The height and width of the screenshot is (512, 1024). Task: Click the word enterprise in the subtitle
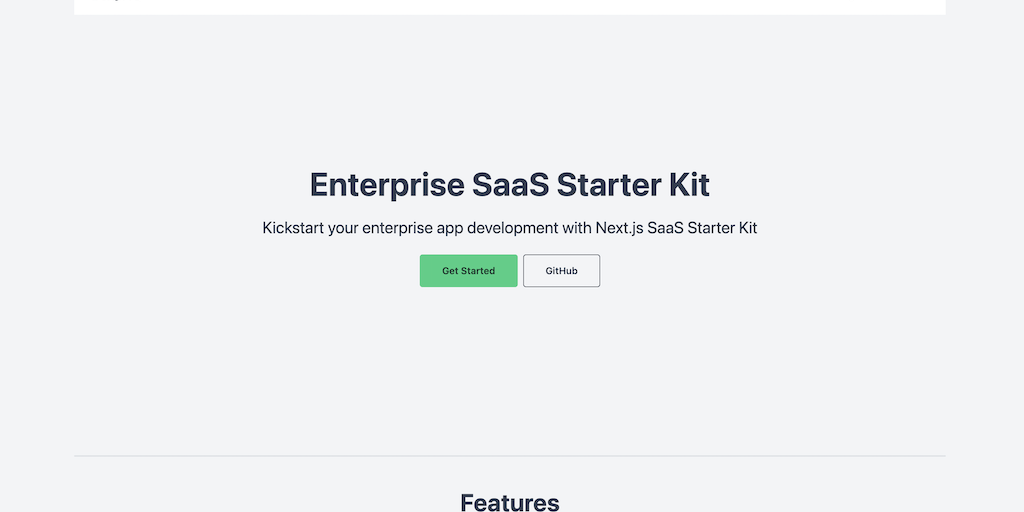(398, 228)
